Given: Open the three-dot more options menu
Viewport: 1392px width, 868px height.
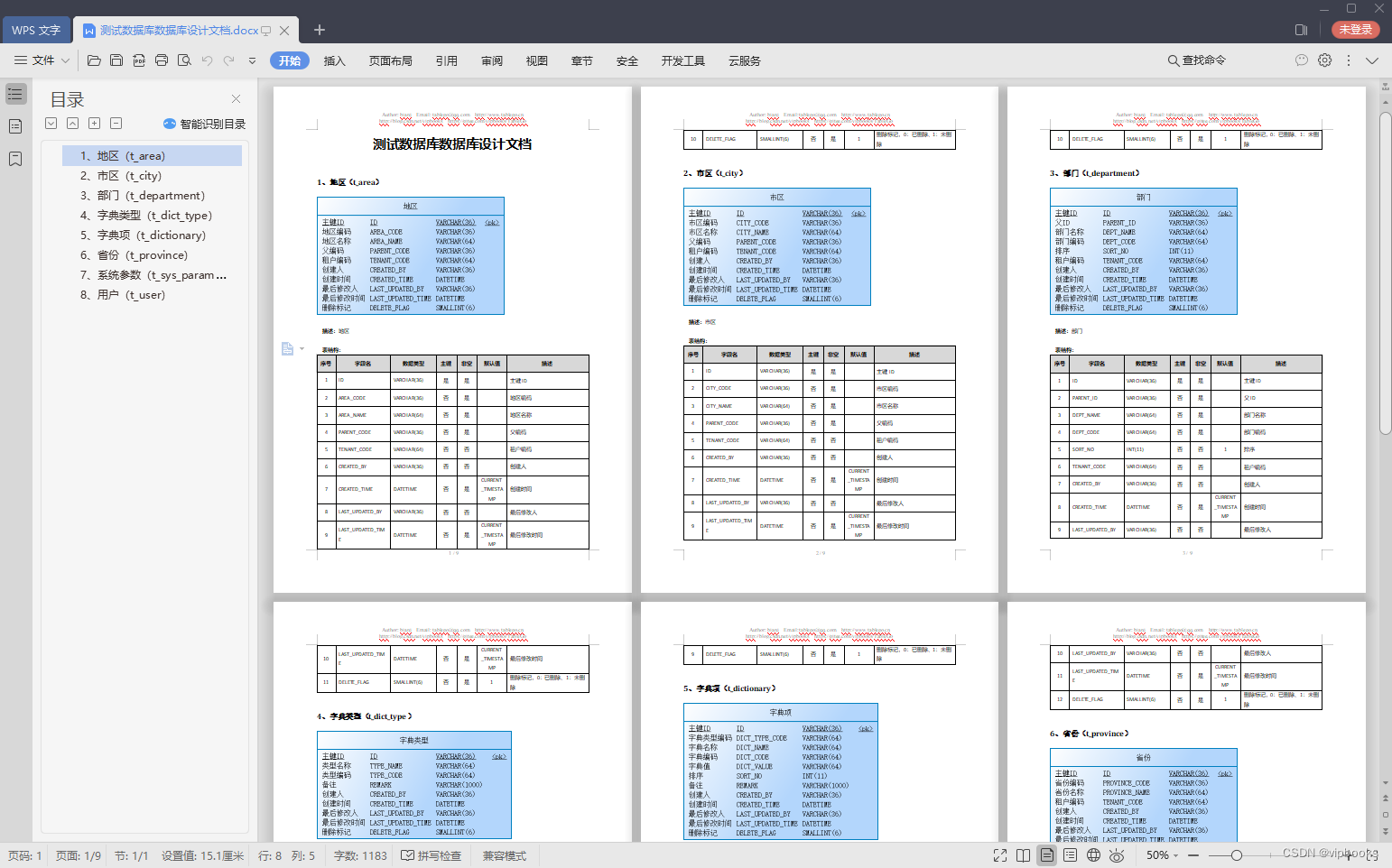Looking at the screenshot, I should (1349, 60).
